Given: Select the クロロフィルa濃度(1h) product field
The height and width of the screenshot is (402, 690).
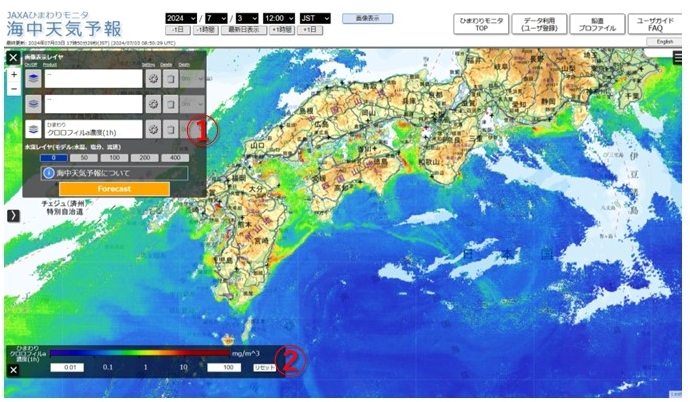Looking at the screenshot, I should point(93,129).
